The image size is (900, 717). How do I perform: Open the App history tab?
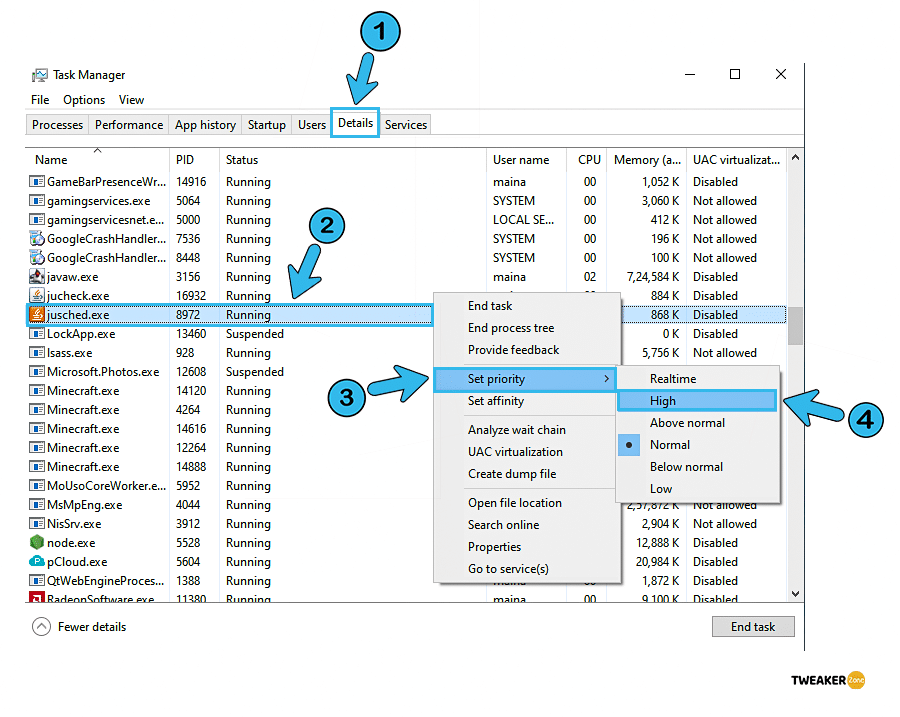(205, 125)
